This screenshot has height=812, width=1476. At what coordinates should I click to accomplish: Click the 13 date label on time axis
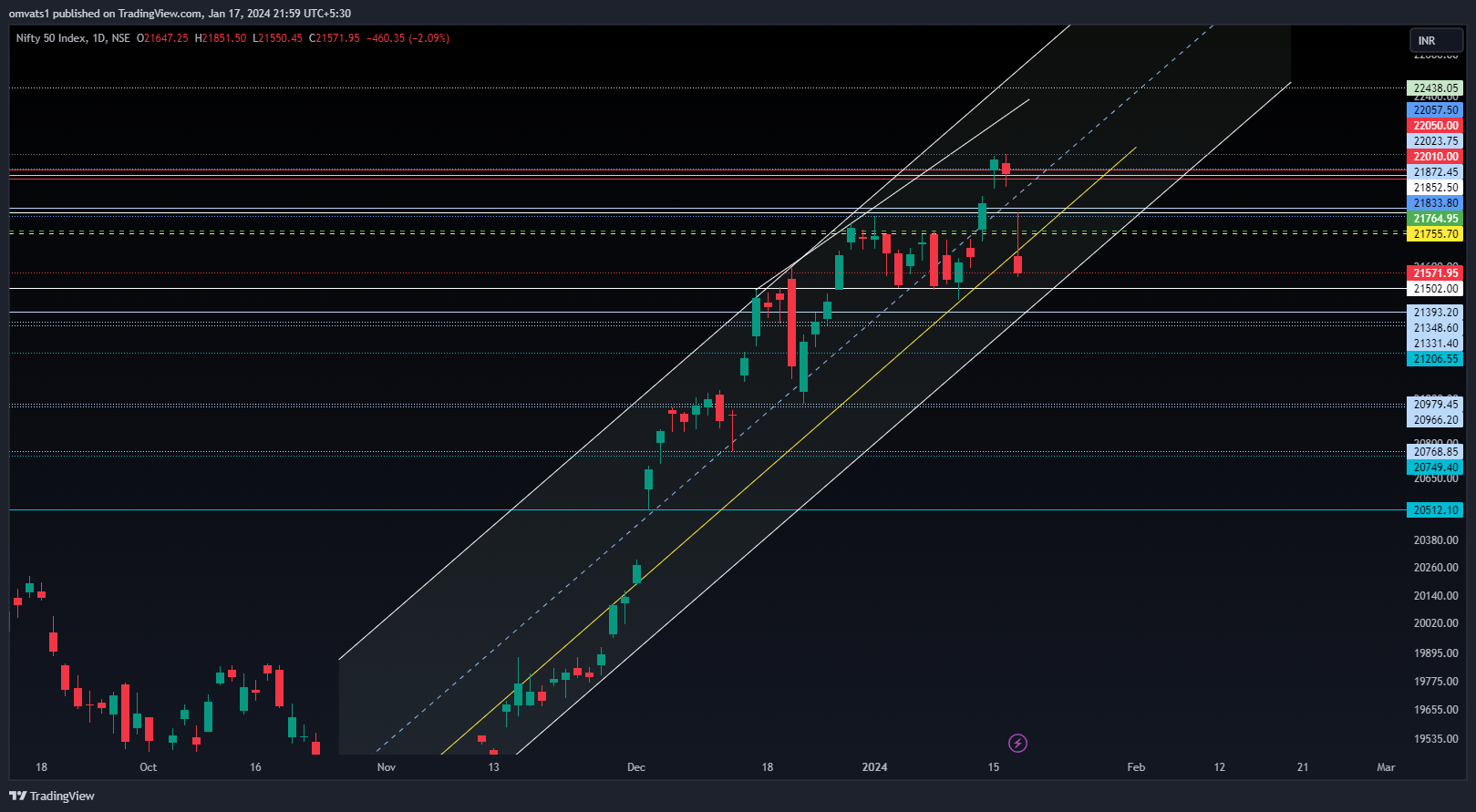(493, 767)
